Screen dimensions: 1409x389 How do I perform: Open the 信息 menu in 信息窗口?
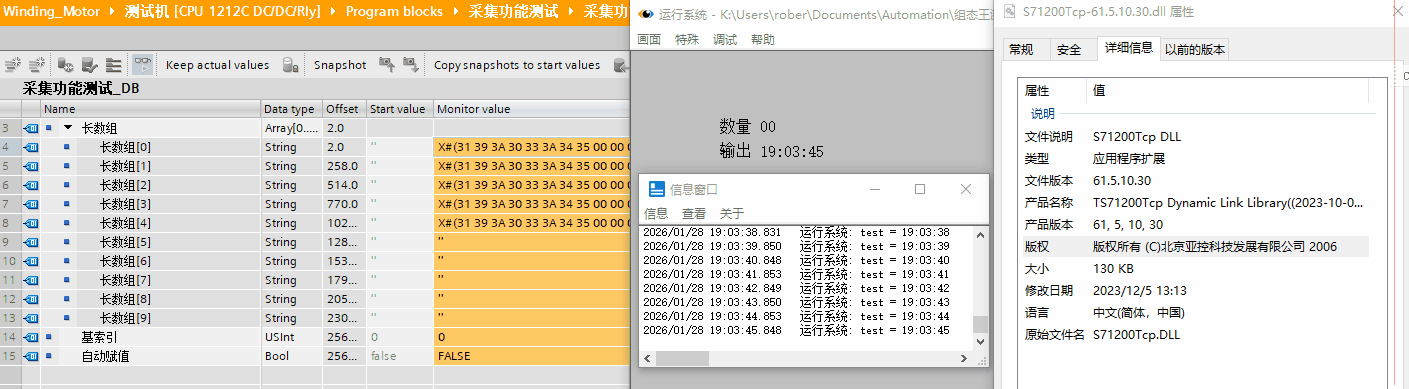pos(656,213)
